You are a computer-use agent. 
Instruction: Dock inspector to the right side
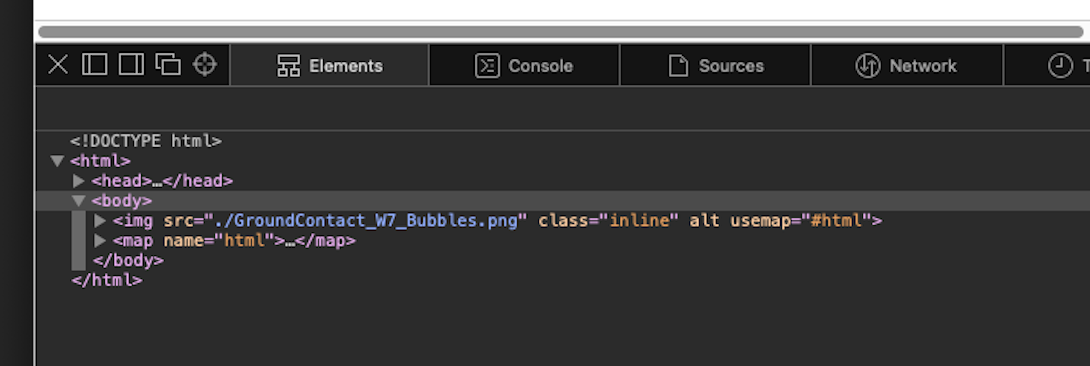pos(131,65)
